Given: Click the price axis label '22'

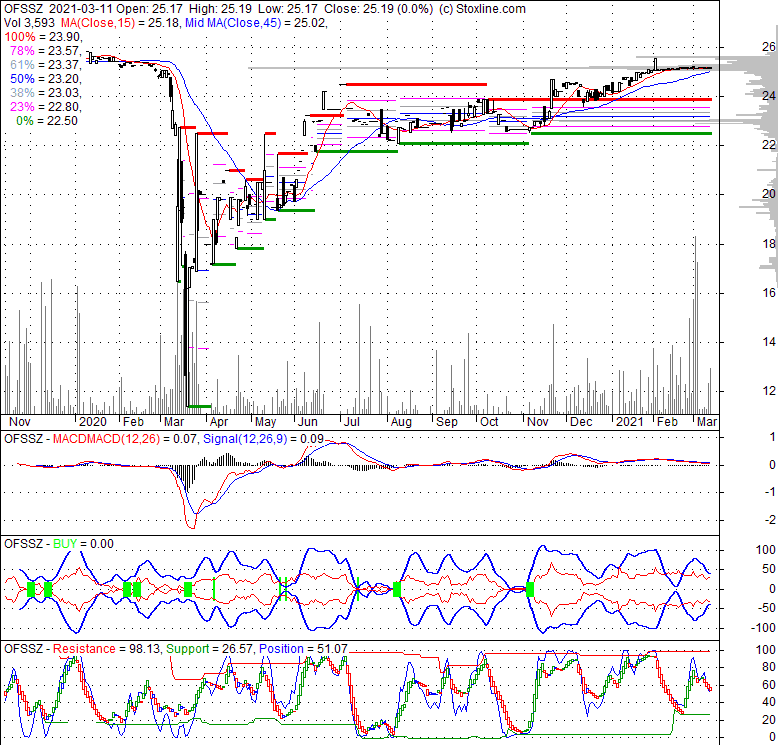Looking at the screenshot, I should 769,145.
